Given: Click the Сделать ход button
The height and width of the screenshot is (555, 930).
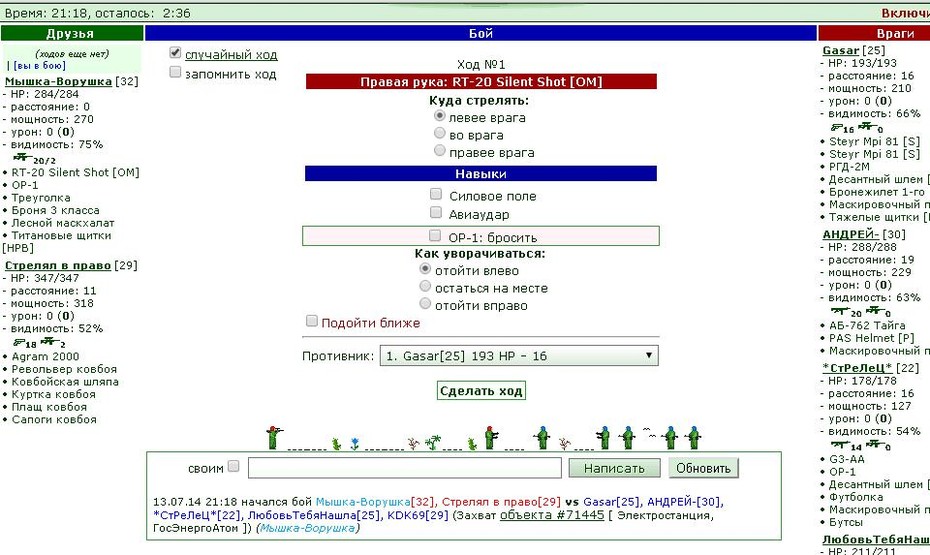Looking at the screenshot, I should [481, 391].
